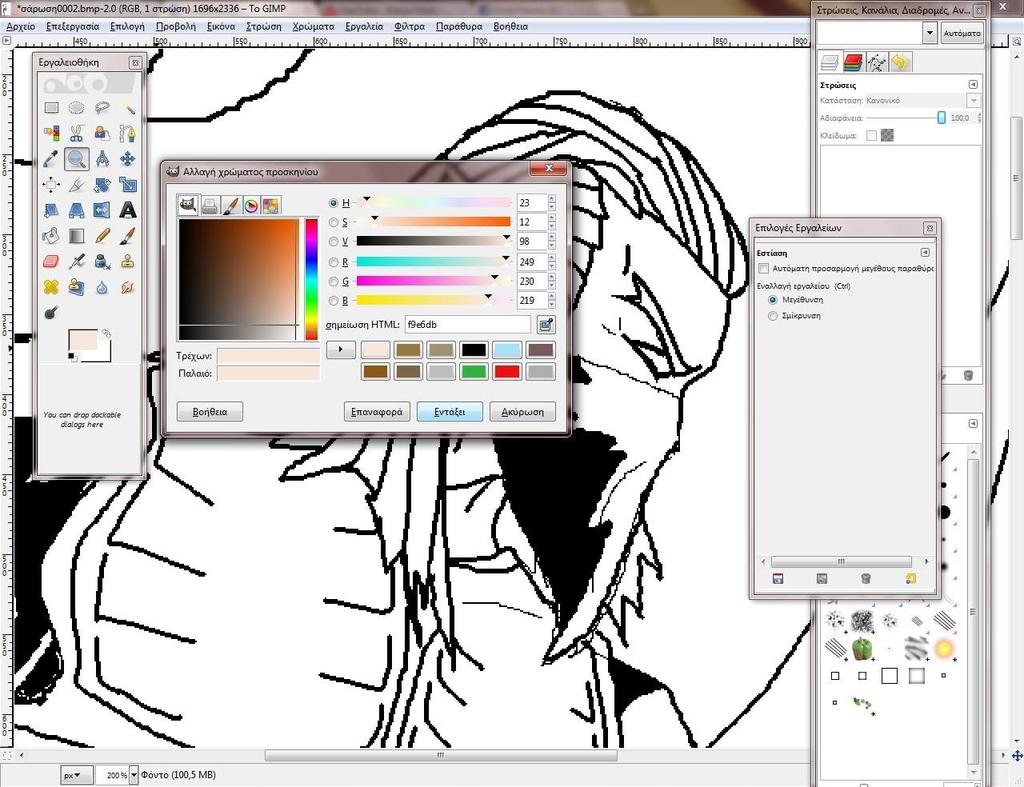1024x787 pixels.
Task: Select the Rectangle Select tool
Action: tap(52, 108)
